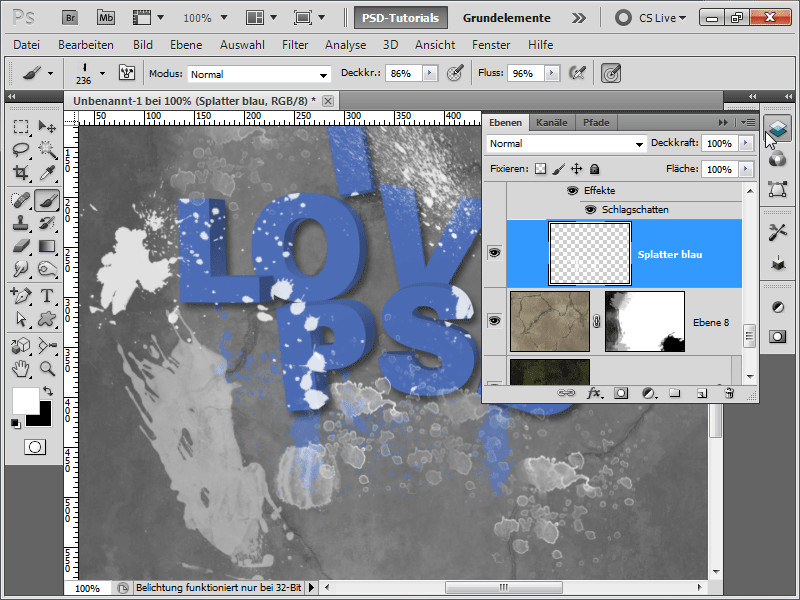This screenshot has height=600, width=800.
Task: Select the Healing Brush tool
Action: tap(21, 200)
